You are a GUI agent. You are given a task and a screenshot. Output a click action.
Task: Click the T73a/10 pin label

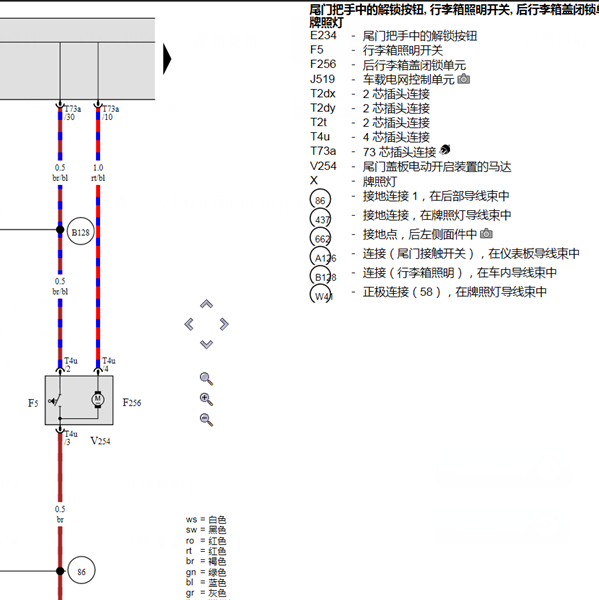pyautogui.click(x=111, y=113)
